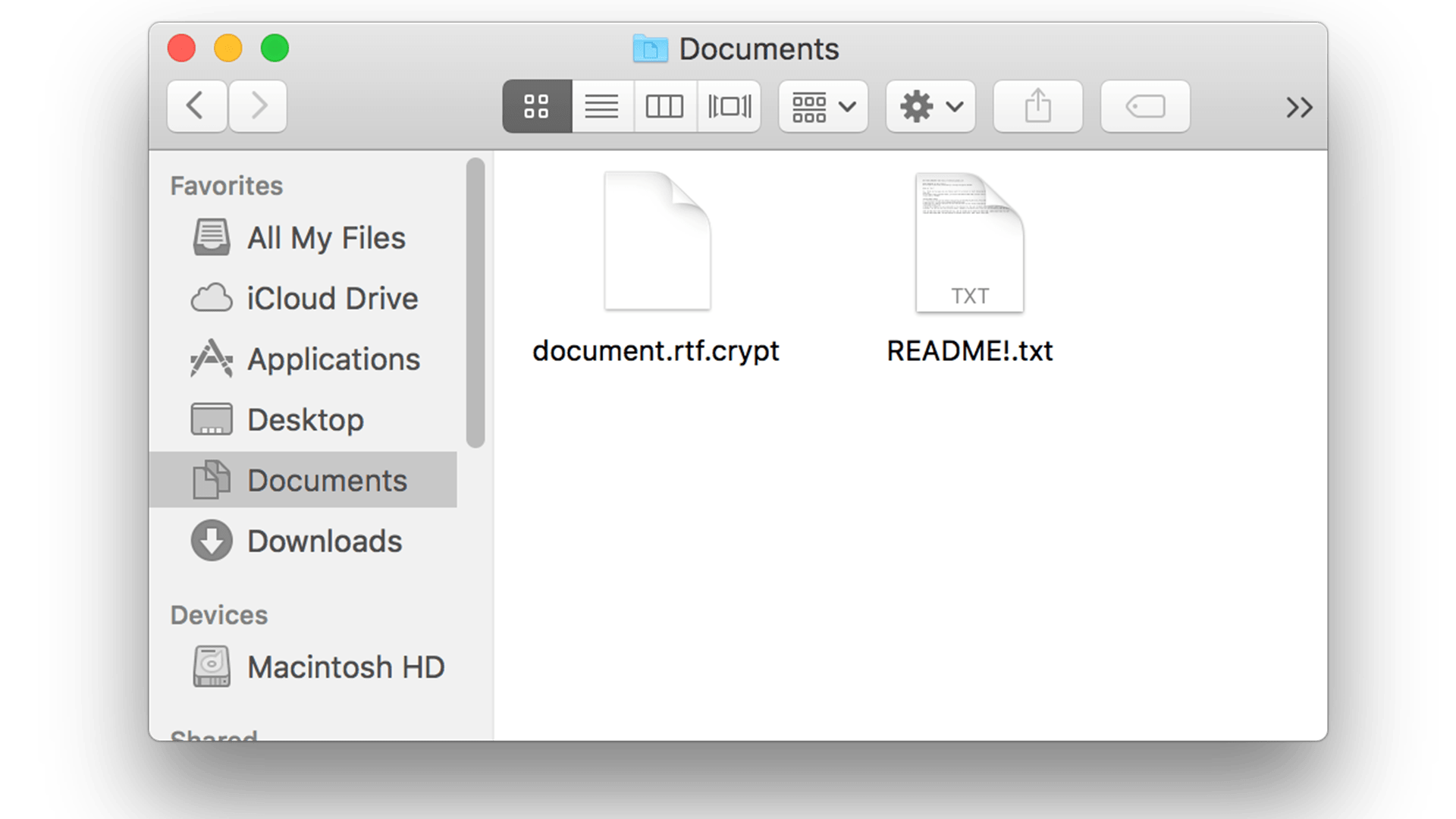Image resolution: width=1456 pixels, height=819 pixels.
Task: Click the document.rtf.crypt file name
Action: click(x=656, y=352)
